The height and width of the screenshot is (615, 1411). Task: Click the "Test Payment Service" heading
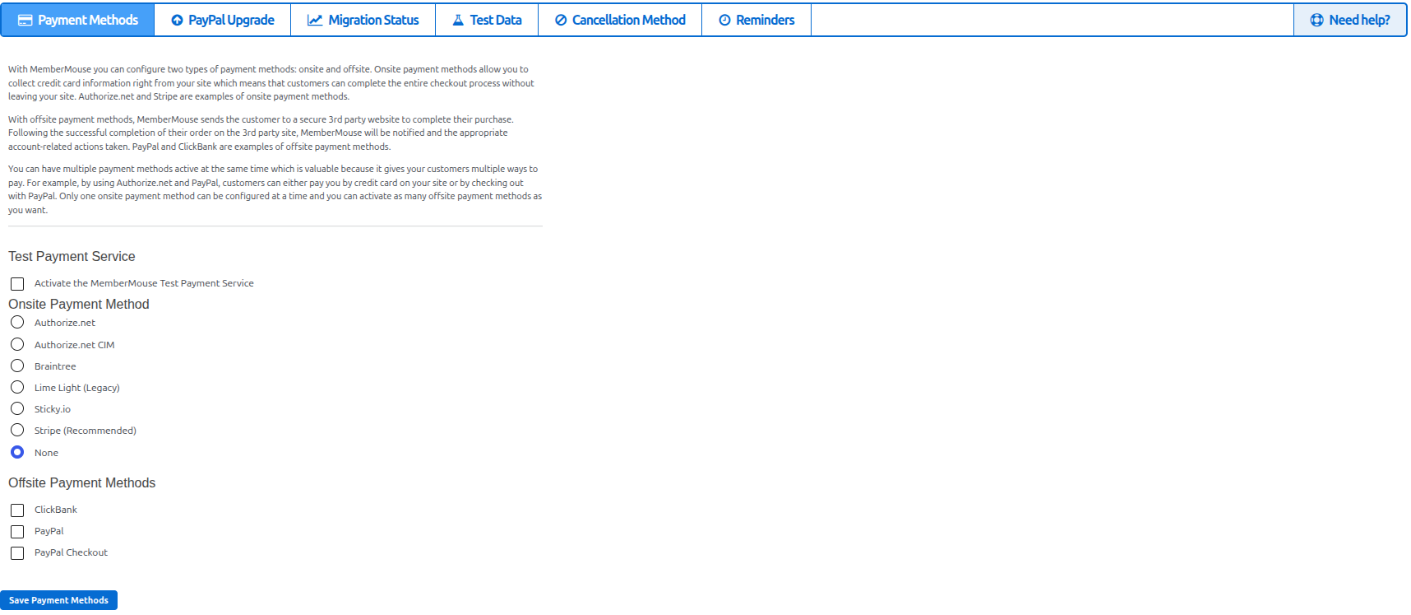pos(72,257)
